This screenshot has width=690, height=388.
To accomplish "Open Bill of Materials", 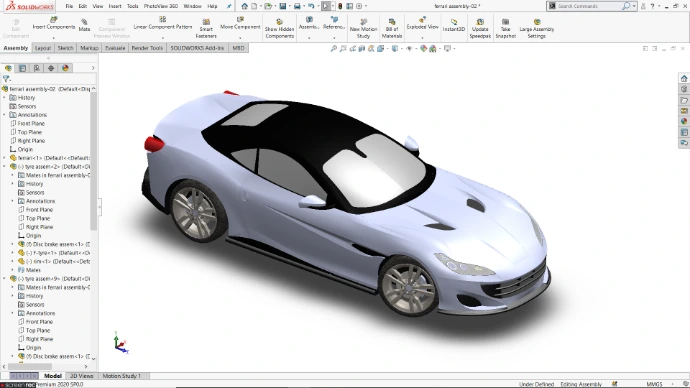I will 392,29.
